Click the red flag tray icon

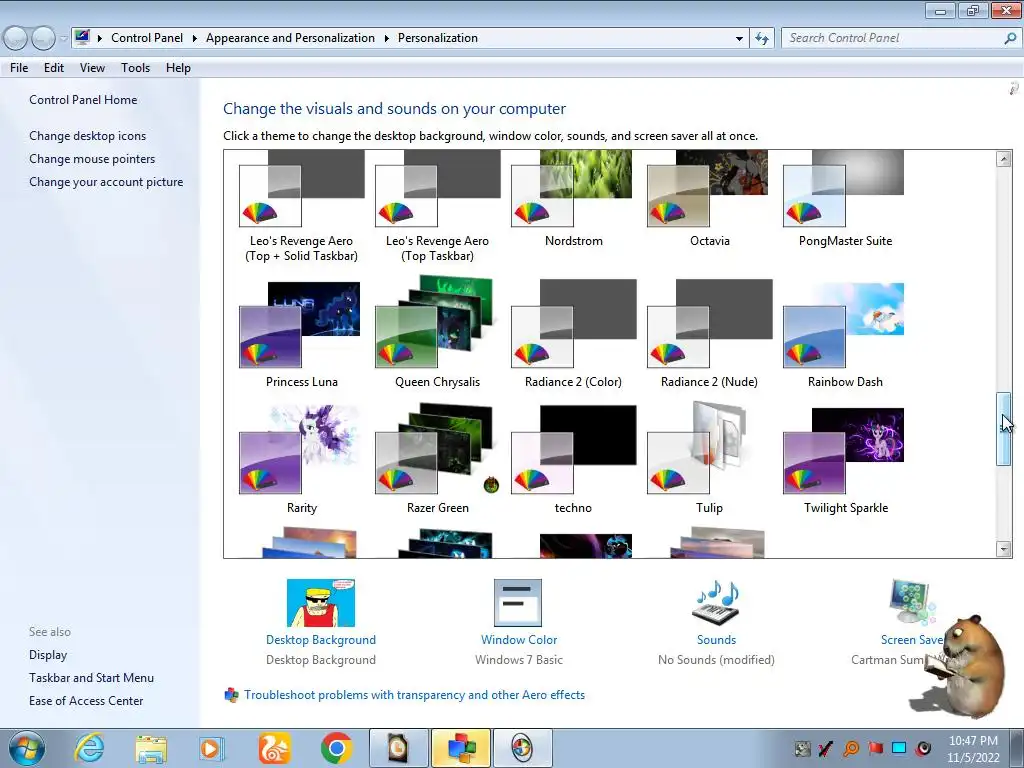point(875,748)
